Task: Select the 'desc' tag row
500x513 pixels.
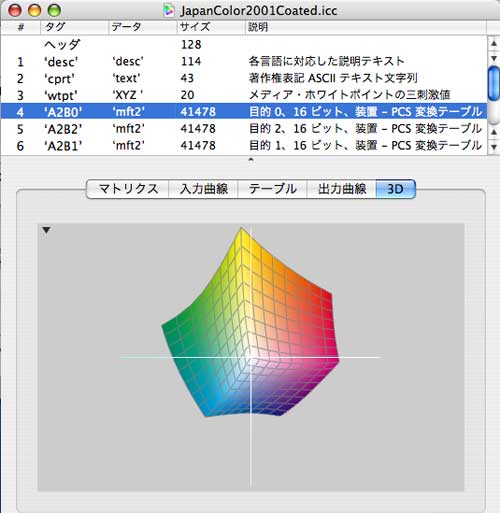Action: (x=243, y=61)
